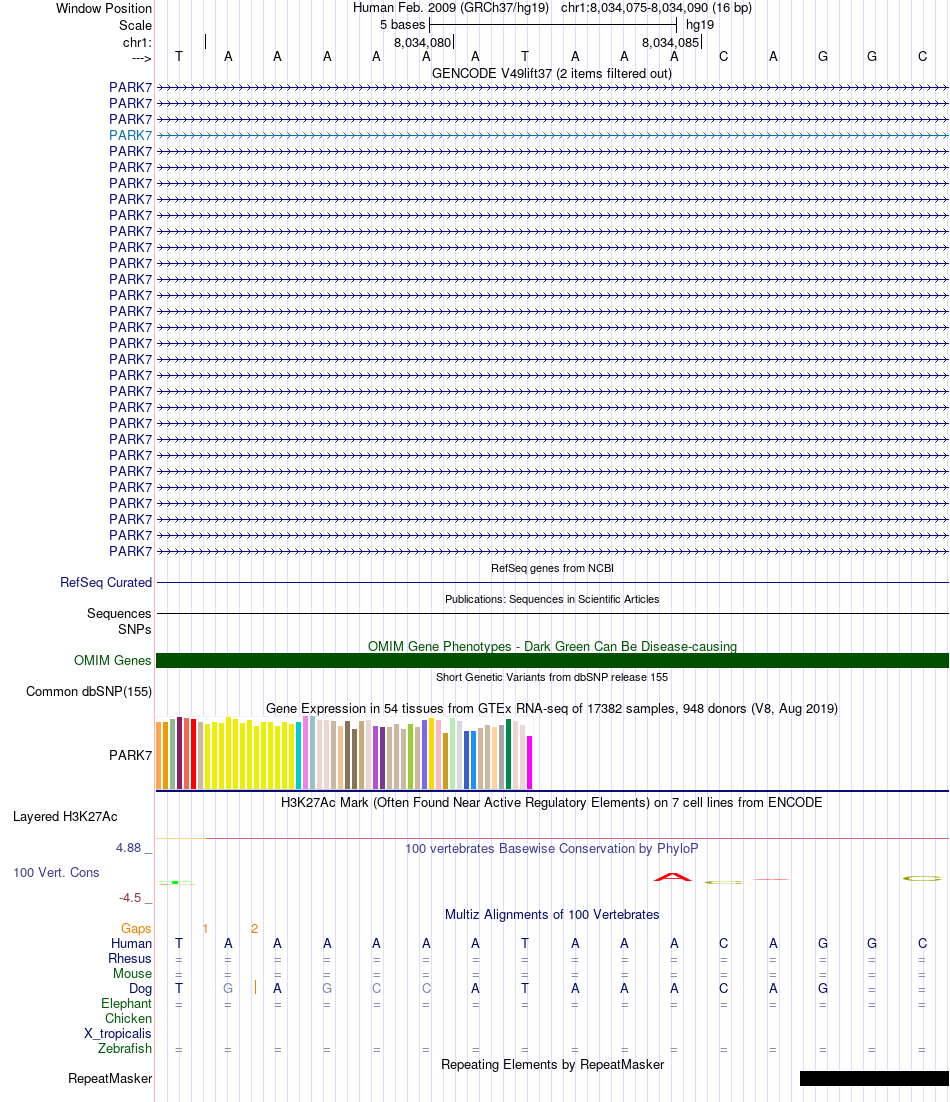Viewport: 950px width, 1102px height.
Task: Click the Common dbSNP(155) label
Action: [x=89, y=691]
